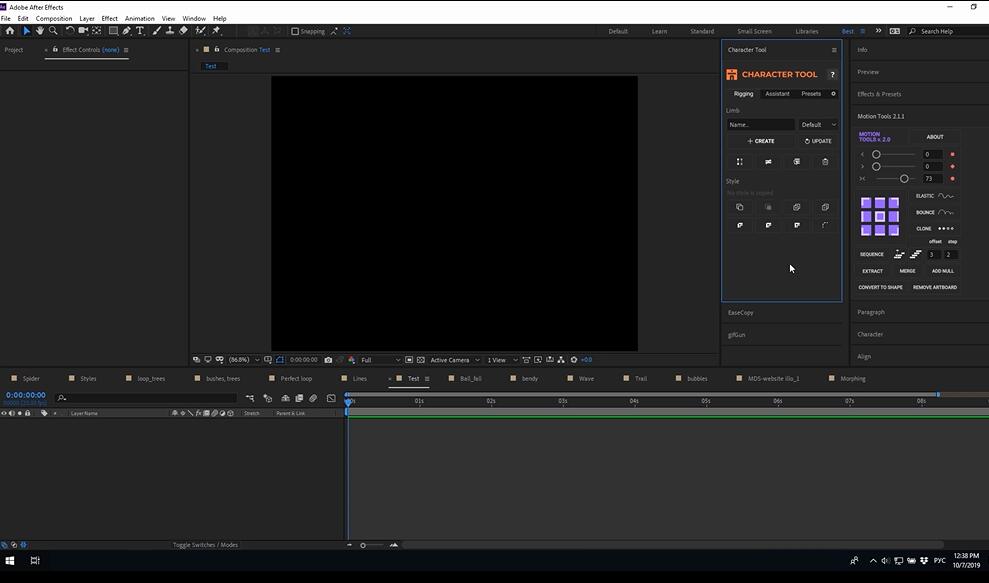Image resolution: width=989 pixels, height=583 pixels.
Task: Open the Default dropdown in Limb section
Action: tap(818, 125)
